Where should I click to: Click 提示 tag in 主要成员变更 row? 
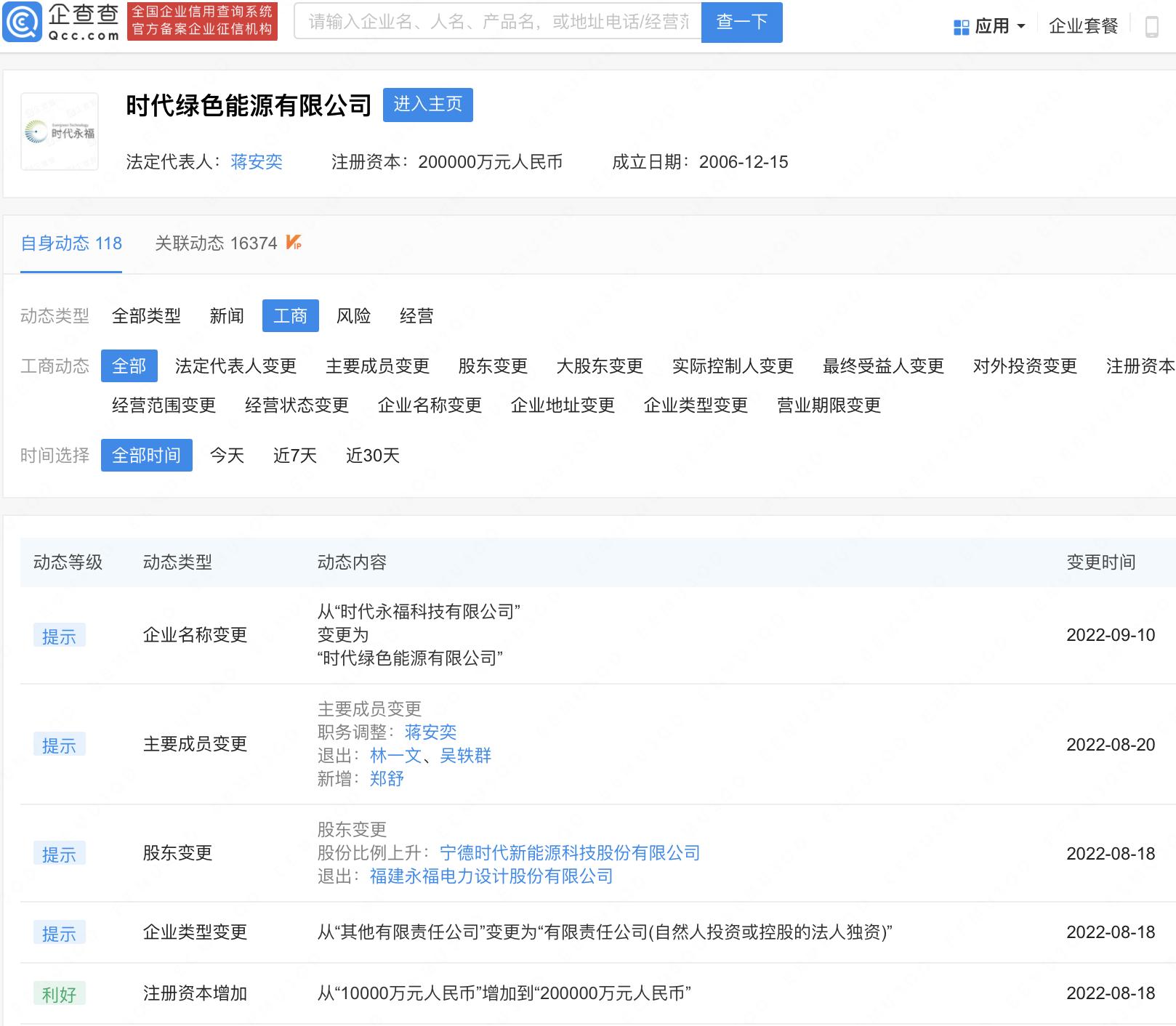[60, 745]
